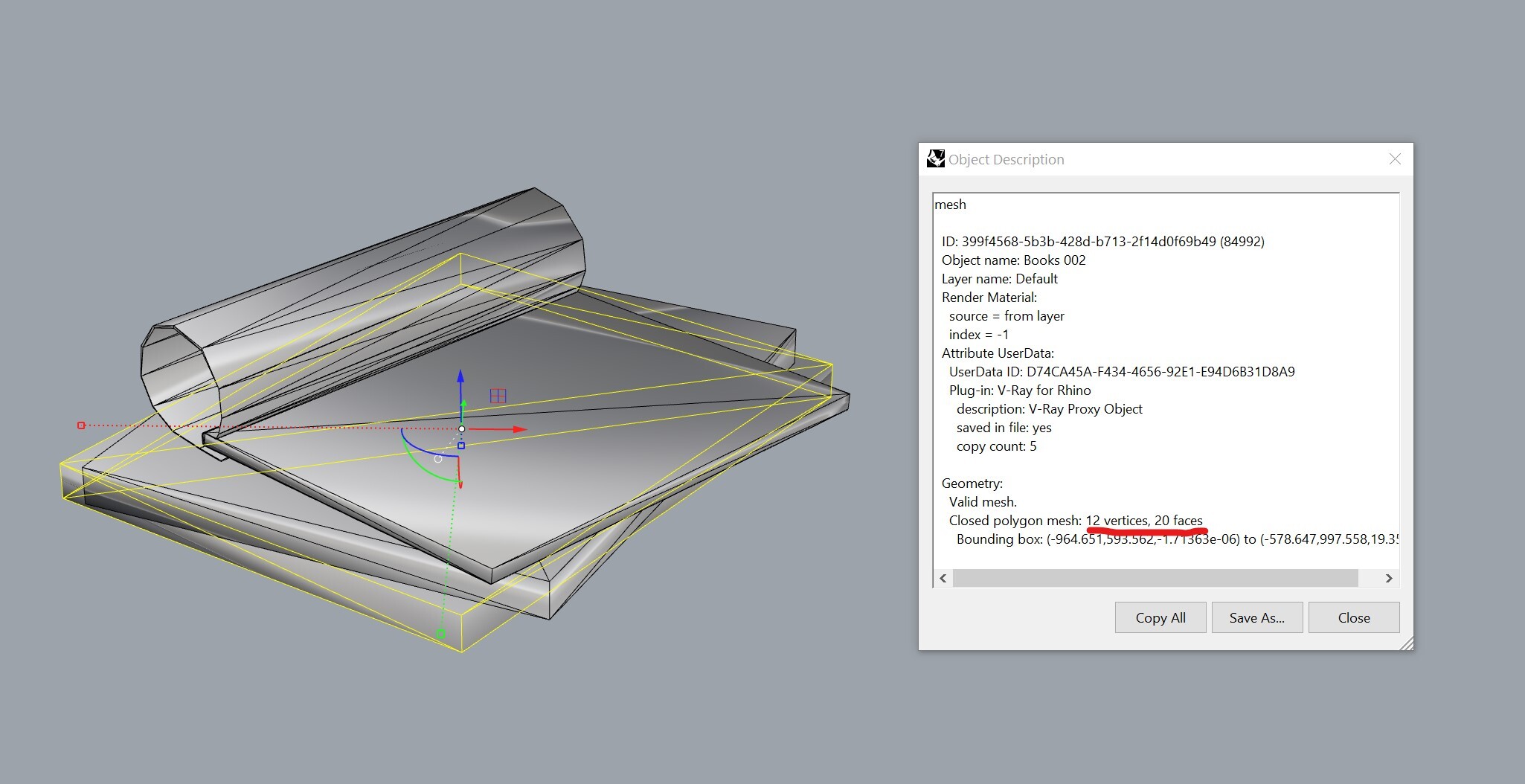Click the Save As... button
1525x784 pixels.
1257,617
